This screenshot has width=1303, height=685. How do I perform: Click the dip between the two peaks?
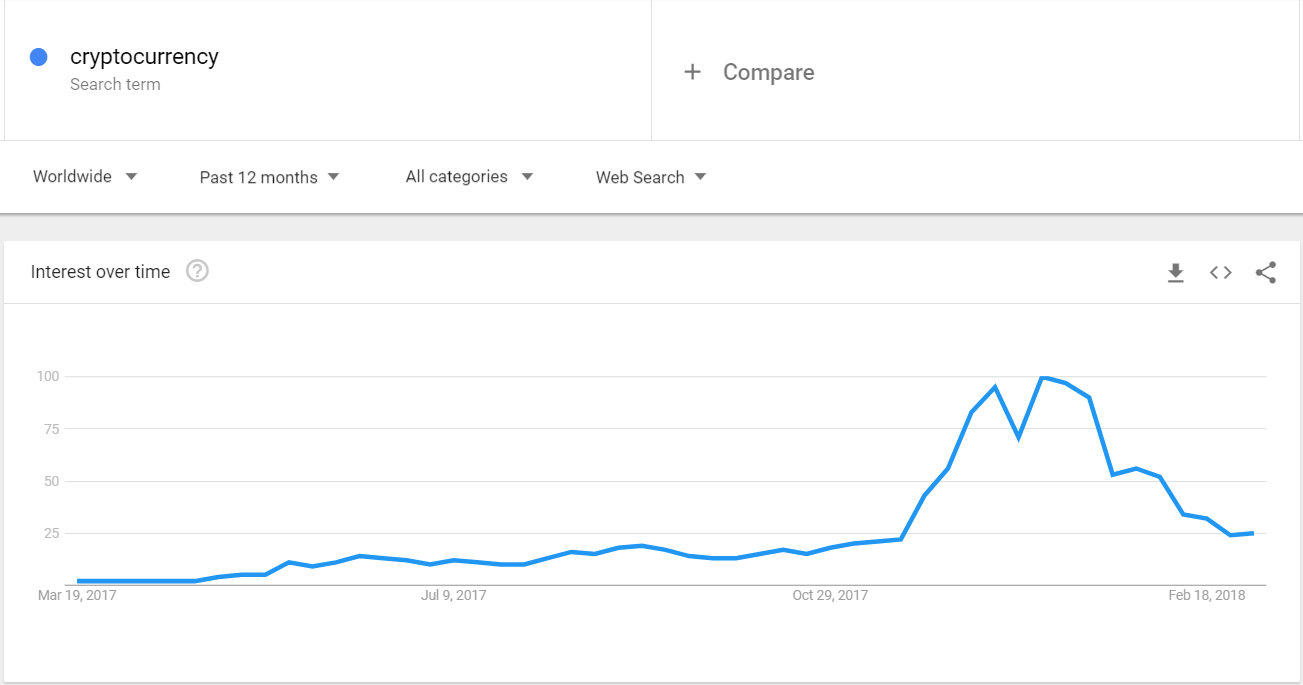[1019, 438]
